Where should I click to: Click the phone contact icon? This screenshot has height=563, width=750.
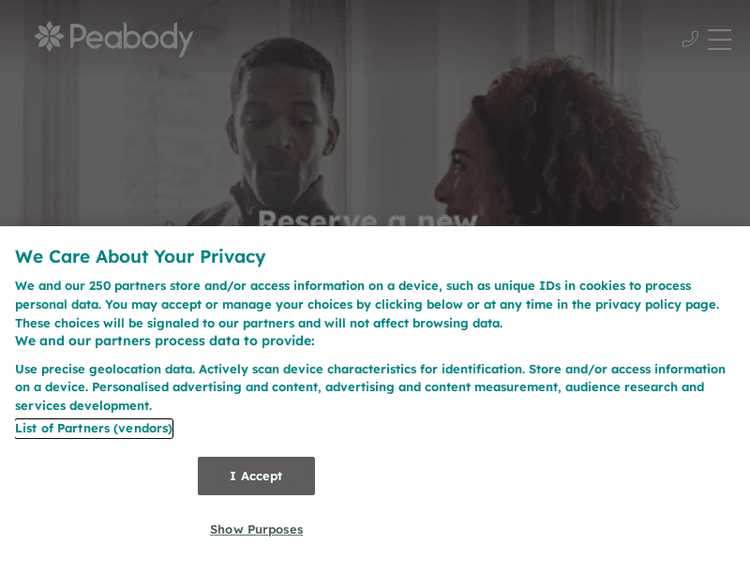coord(690,39)
